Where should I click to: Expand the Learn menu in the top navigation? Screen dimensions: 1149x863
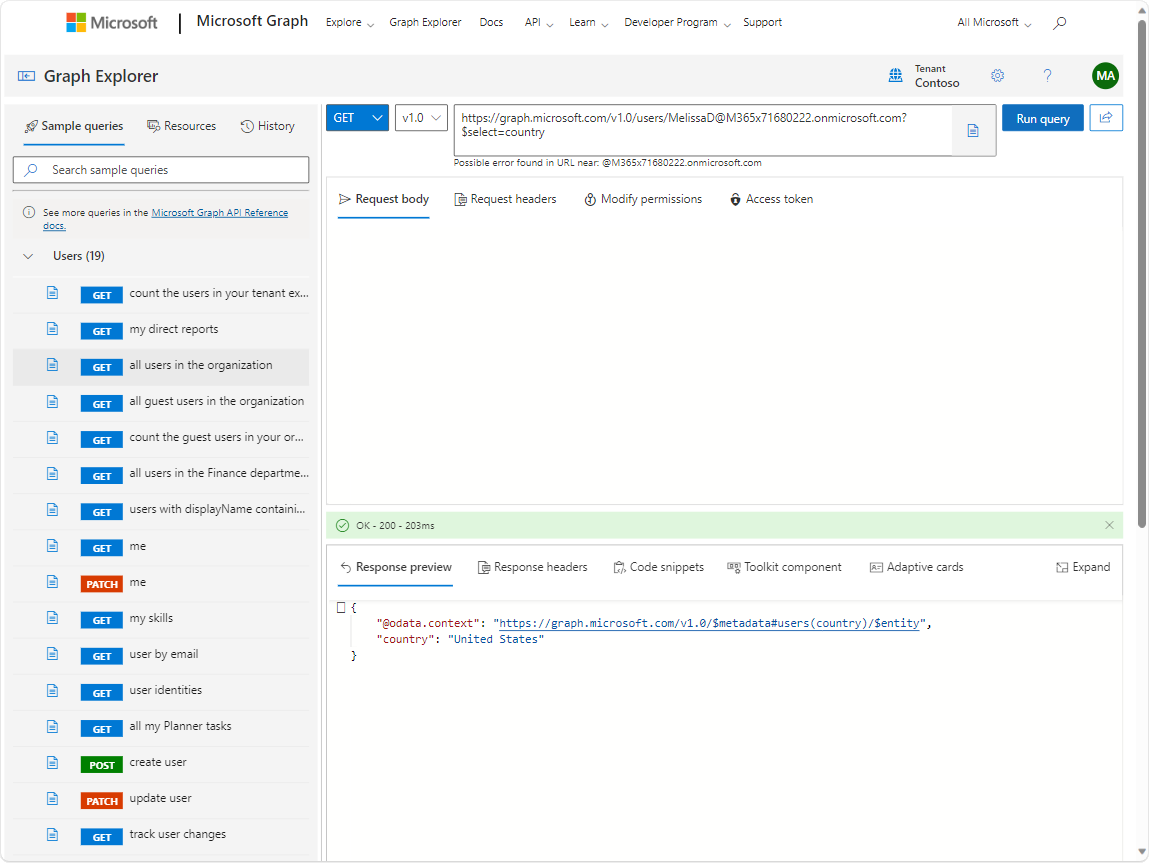[588, 23]
